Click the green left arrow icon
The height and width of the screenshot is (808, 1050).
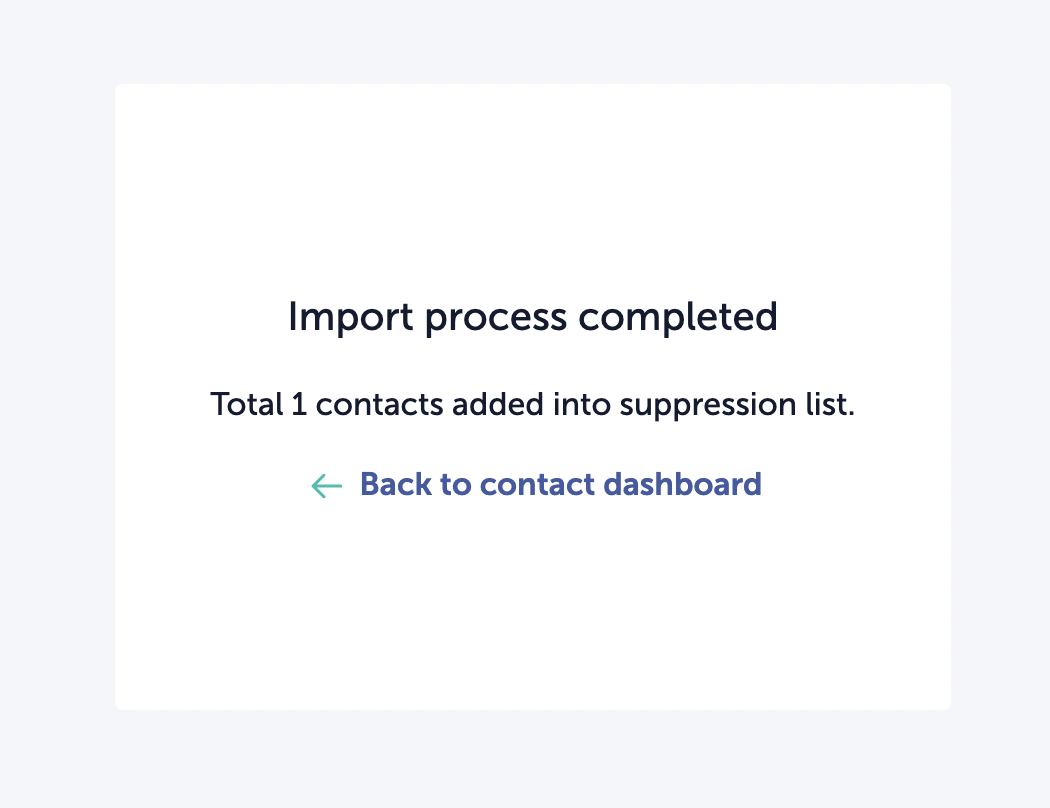327,485
